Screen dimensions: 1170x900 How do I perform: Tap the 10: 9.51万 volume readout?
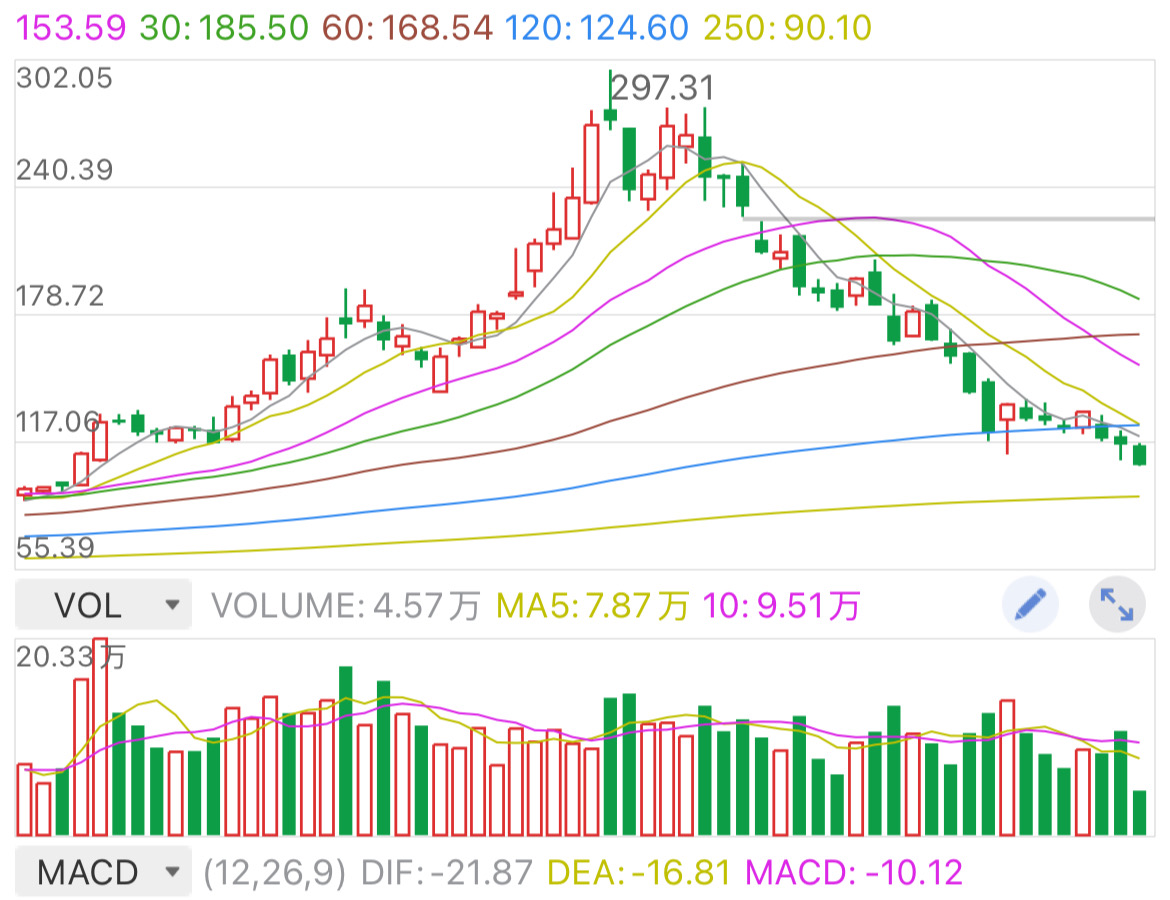782,605
